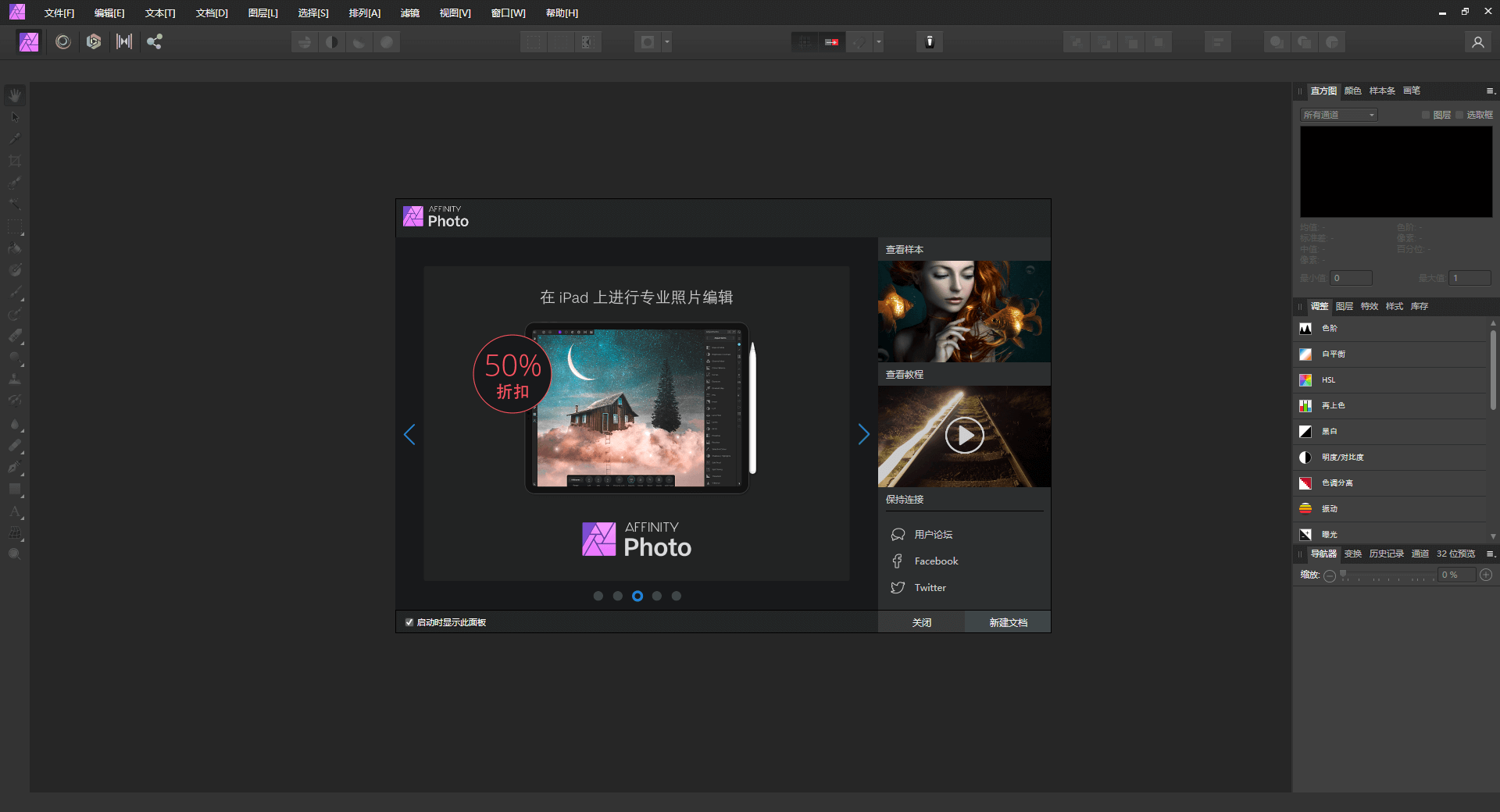
Task: Select the Pen tool
Action: [x=15, y=468]
